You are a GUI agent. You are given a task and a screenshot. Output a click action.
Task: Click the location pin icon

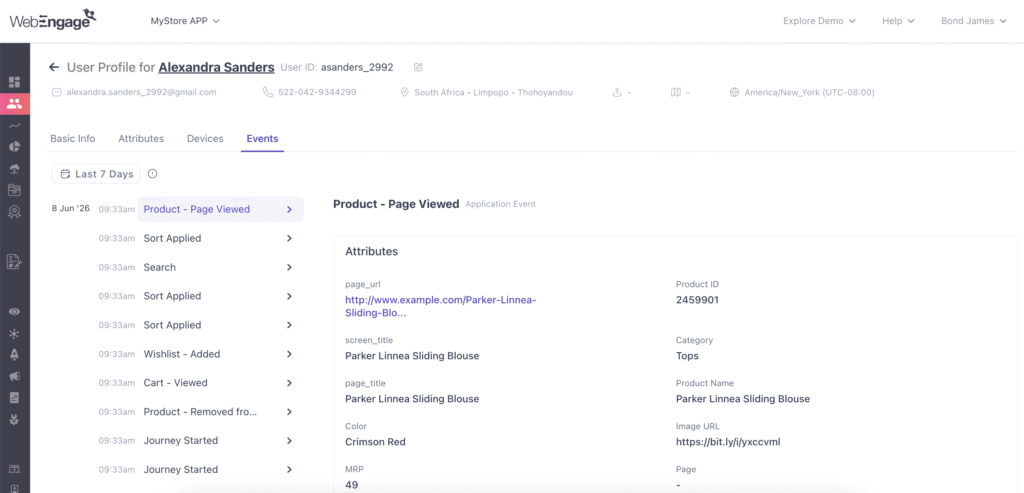(404, 93)
